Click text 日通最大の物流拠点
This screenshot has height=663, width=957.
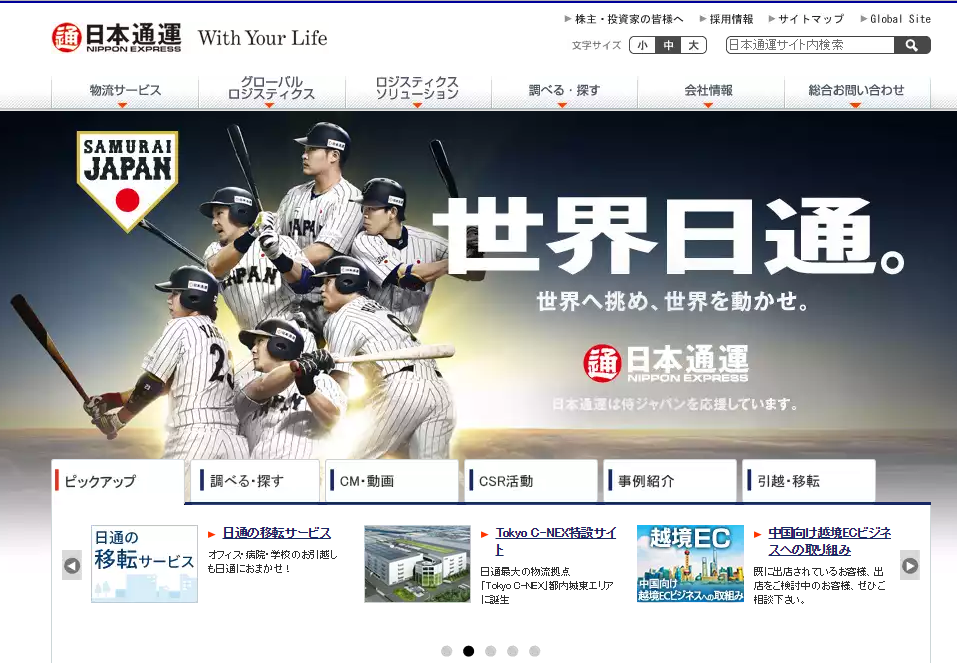[525, 571]
